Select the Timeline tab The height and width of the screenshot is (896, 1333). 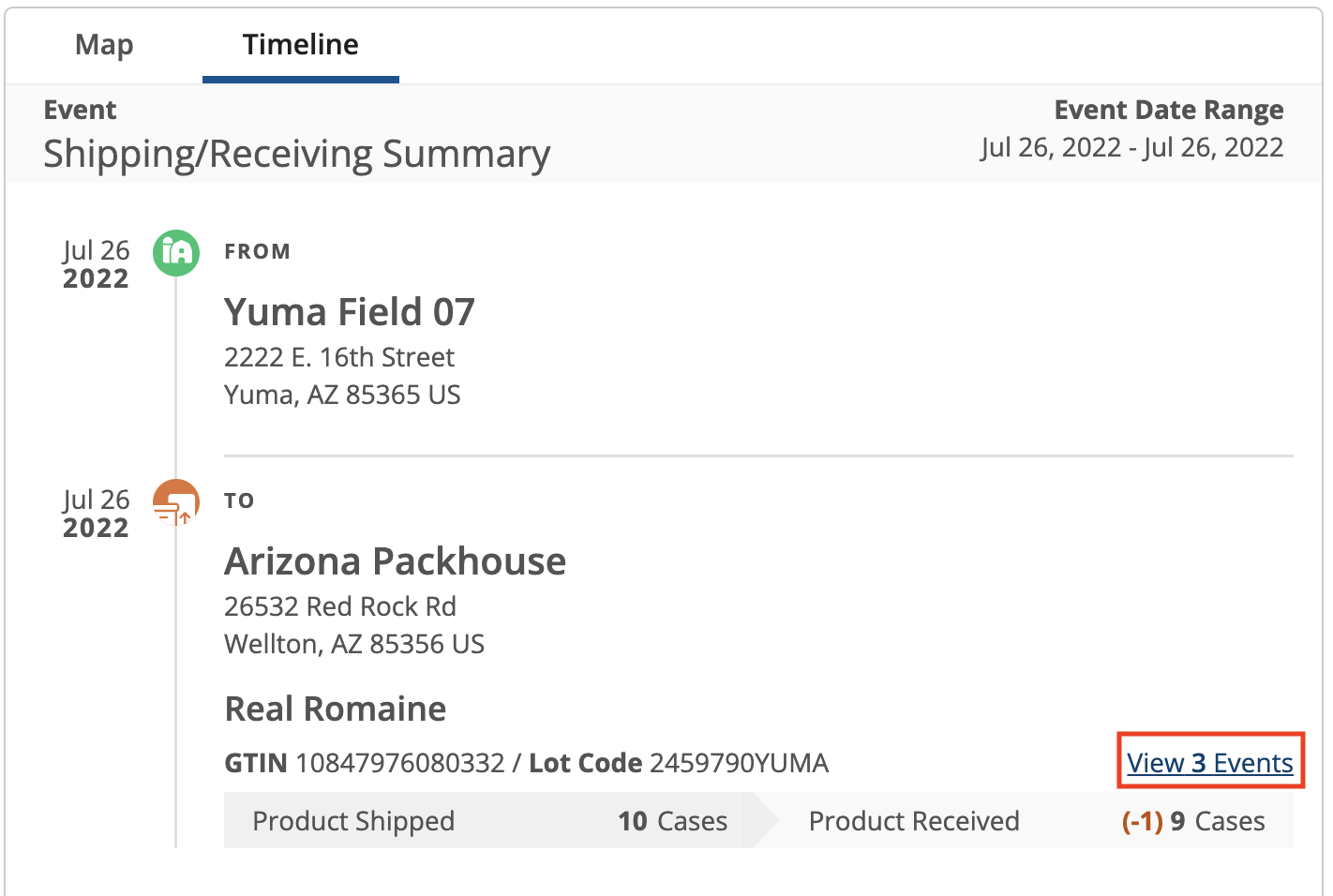pyautogui.click(x=300, y=44)
